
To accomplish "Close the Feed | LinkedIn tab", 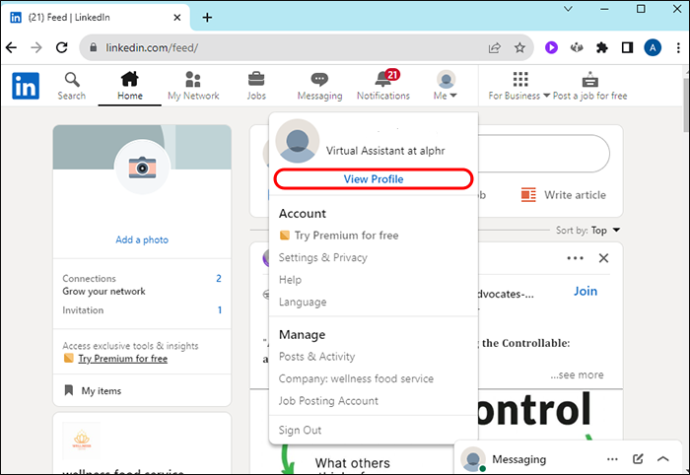I will 177,18.
